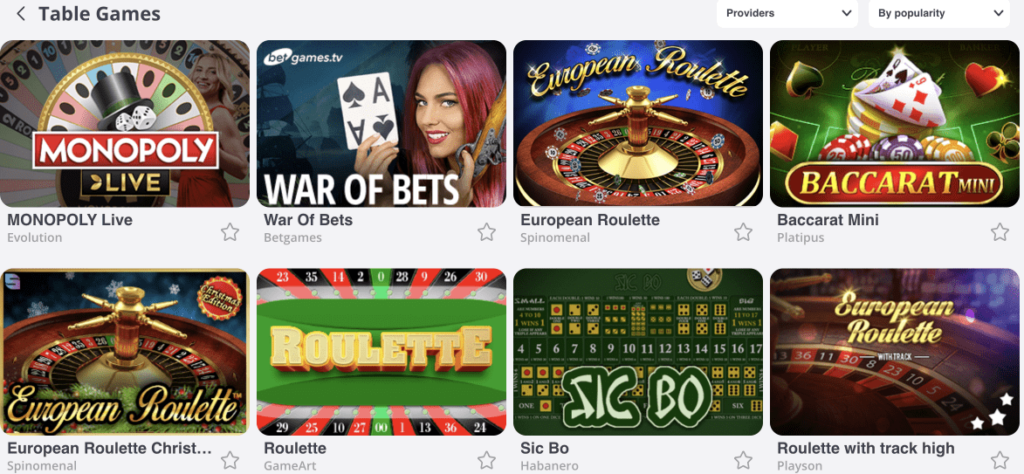The image size is (1024, 474).
Task: Open the Baccarat Mini thumbnail
Action: [895, 123]
